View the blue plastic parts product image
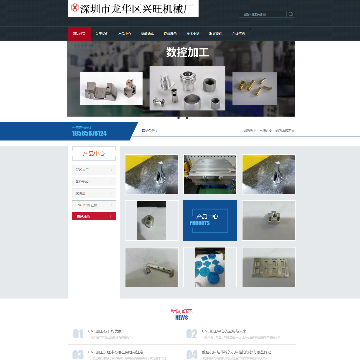The height and width of the screenshot is (360, 360). tap(210, 267)
